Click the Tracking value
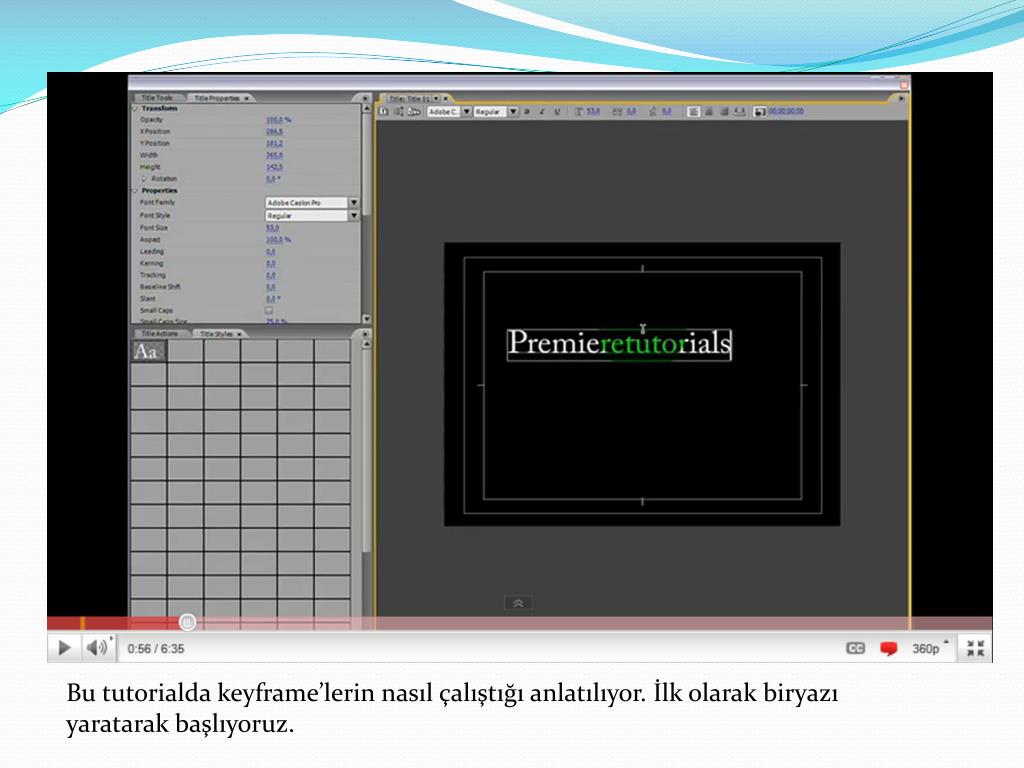This screenshot has width=1024, height=768. point(270,275)
